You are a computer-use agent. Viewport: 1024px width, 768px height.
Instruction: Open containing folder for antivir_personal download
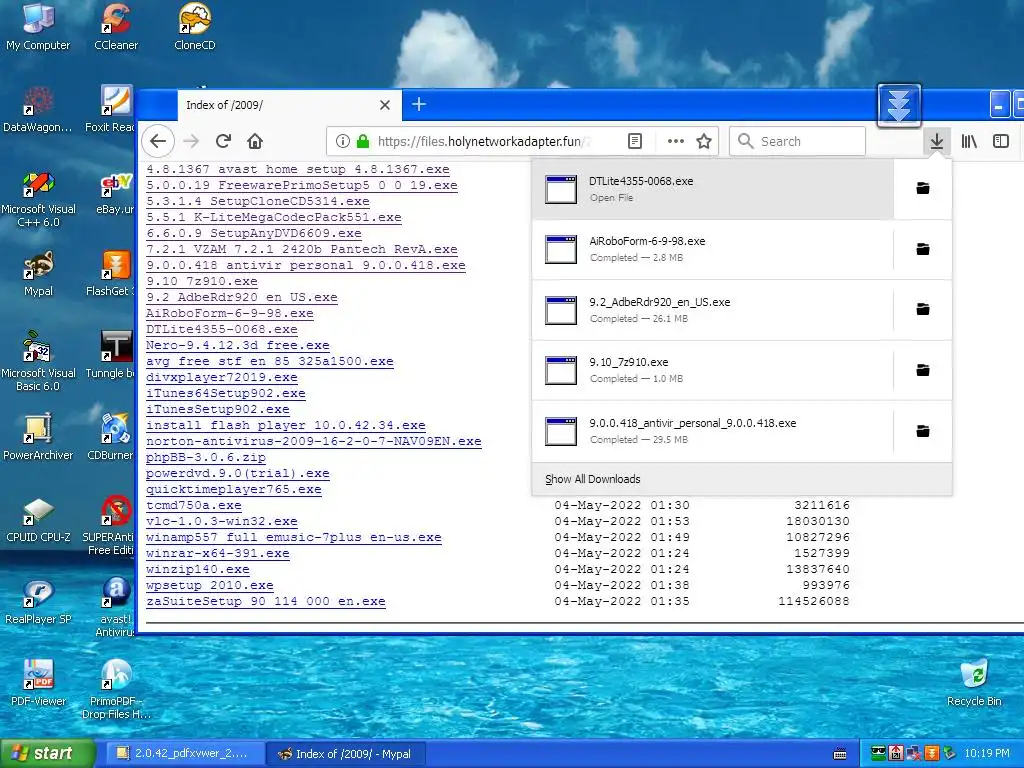(923, 431)
